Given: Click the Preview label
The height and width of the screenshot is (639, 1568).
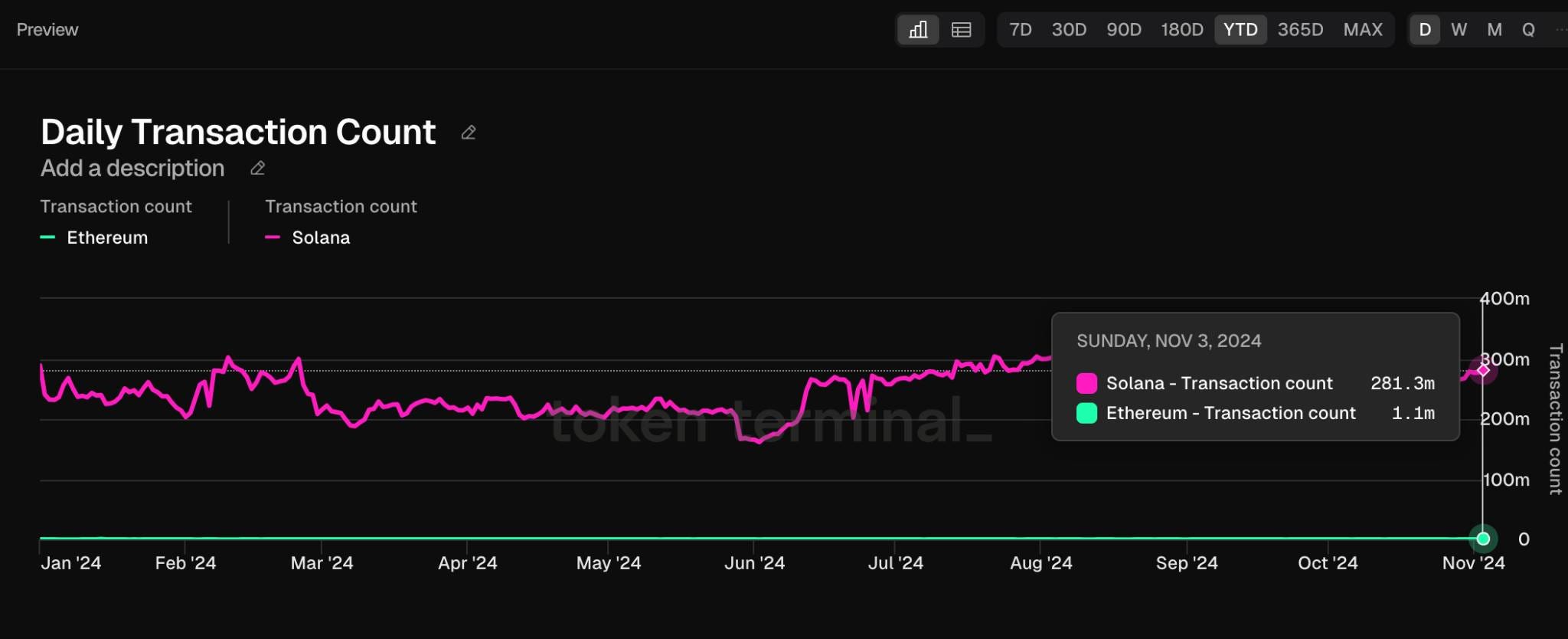Looking at the screenshot, I should coord(47,30).
